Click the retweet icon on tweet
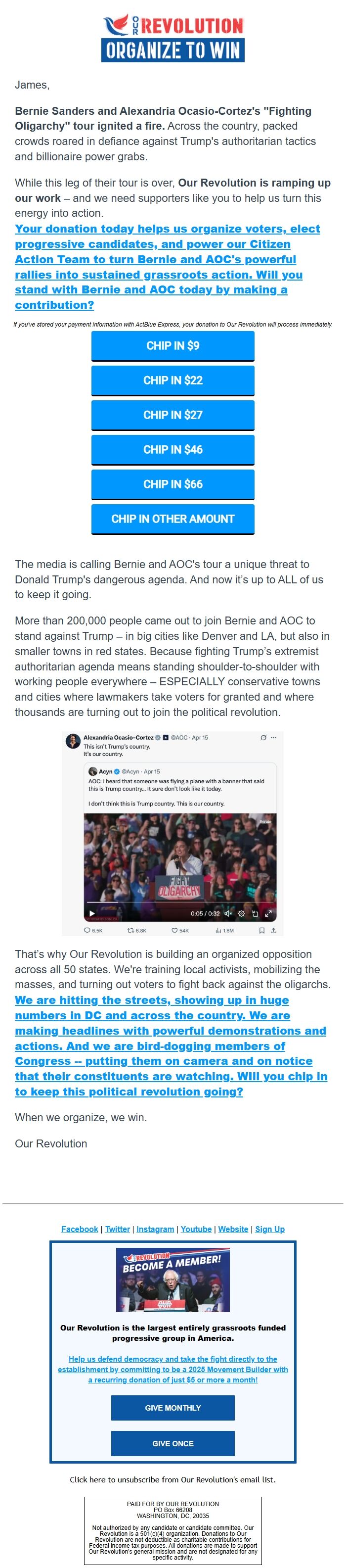The width and height of the screenshot is (346, 1568). coord(130,930)
